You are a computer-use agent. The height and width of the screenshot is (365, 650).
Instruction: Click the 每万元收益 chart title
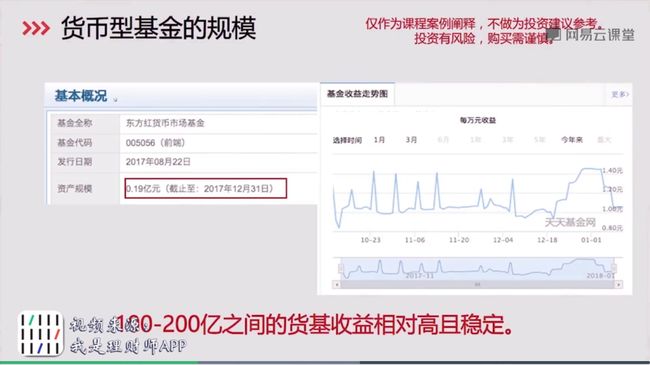click(x=478, y=120)
